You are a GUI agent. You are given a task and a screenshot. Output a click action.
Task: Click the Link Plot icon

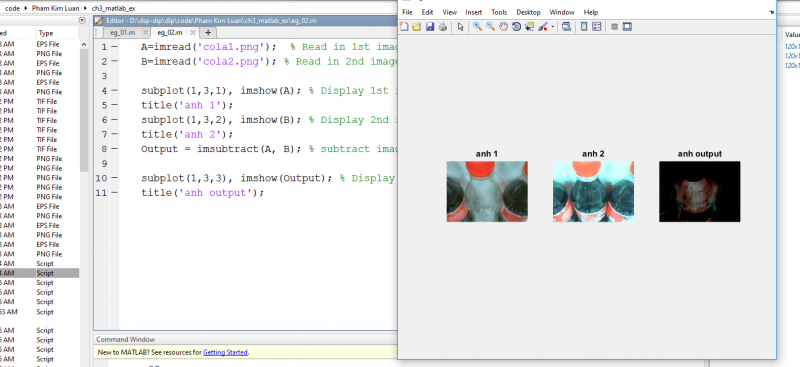click(566, 27)
